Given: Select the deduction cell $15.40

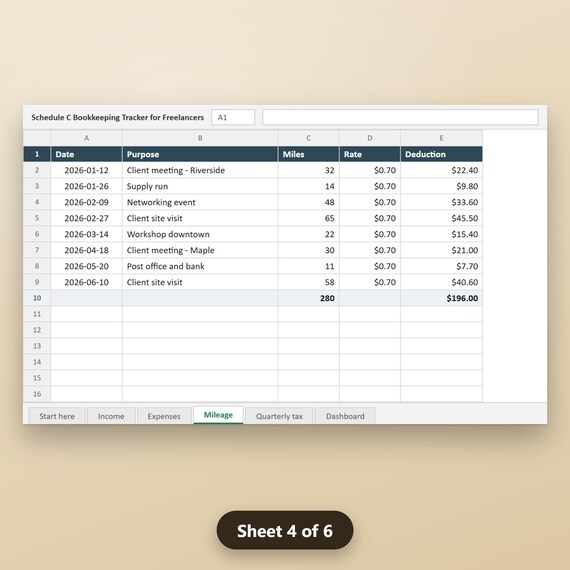Looking at the screenshot, I should pyautogui.click(x=441, y=234).
